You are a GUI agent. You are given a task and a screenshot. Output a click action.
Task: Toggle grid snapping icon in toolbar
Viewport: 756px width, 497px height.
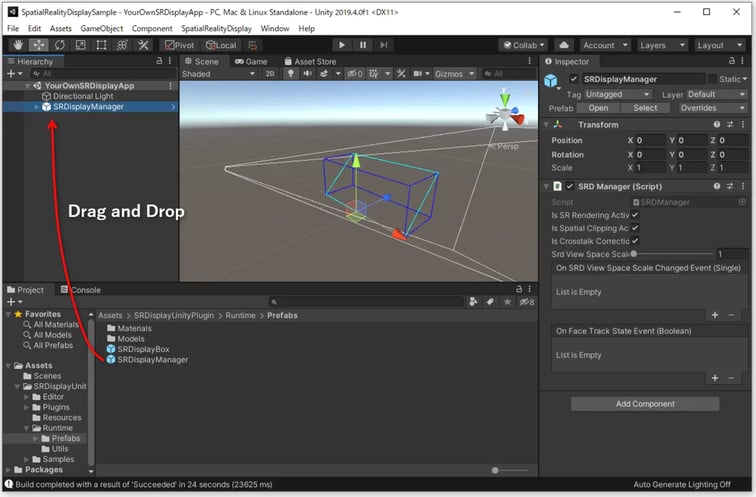[x=252, y=45]
